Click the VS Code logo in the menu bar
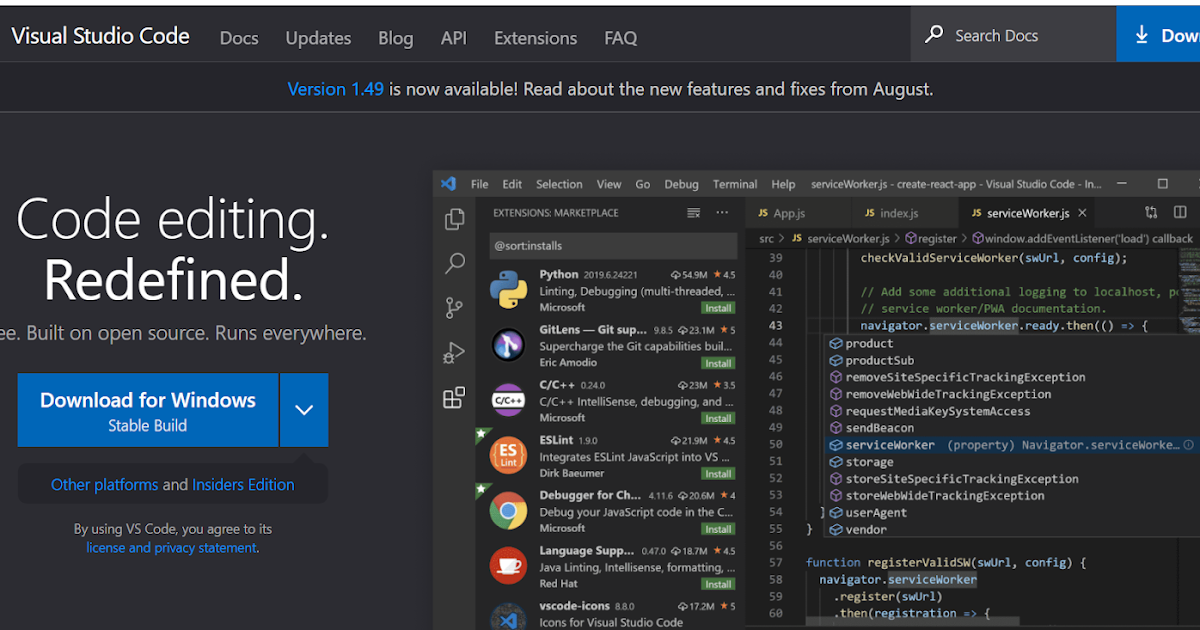 pos(448,184)
